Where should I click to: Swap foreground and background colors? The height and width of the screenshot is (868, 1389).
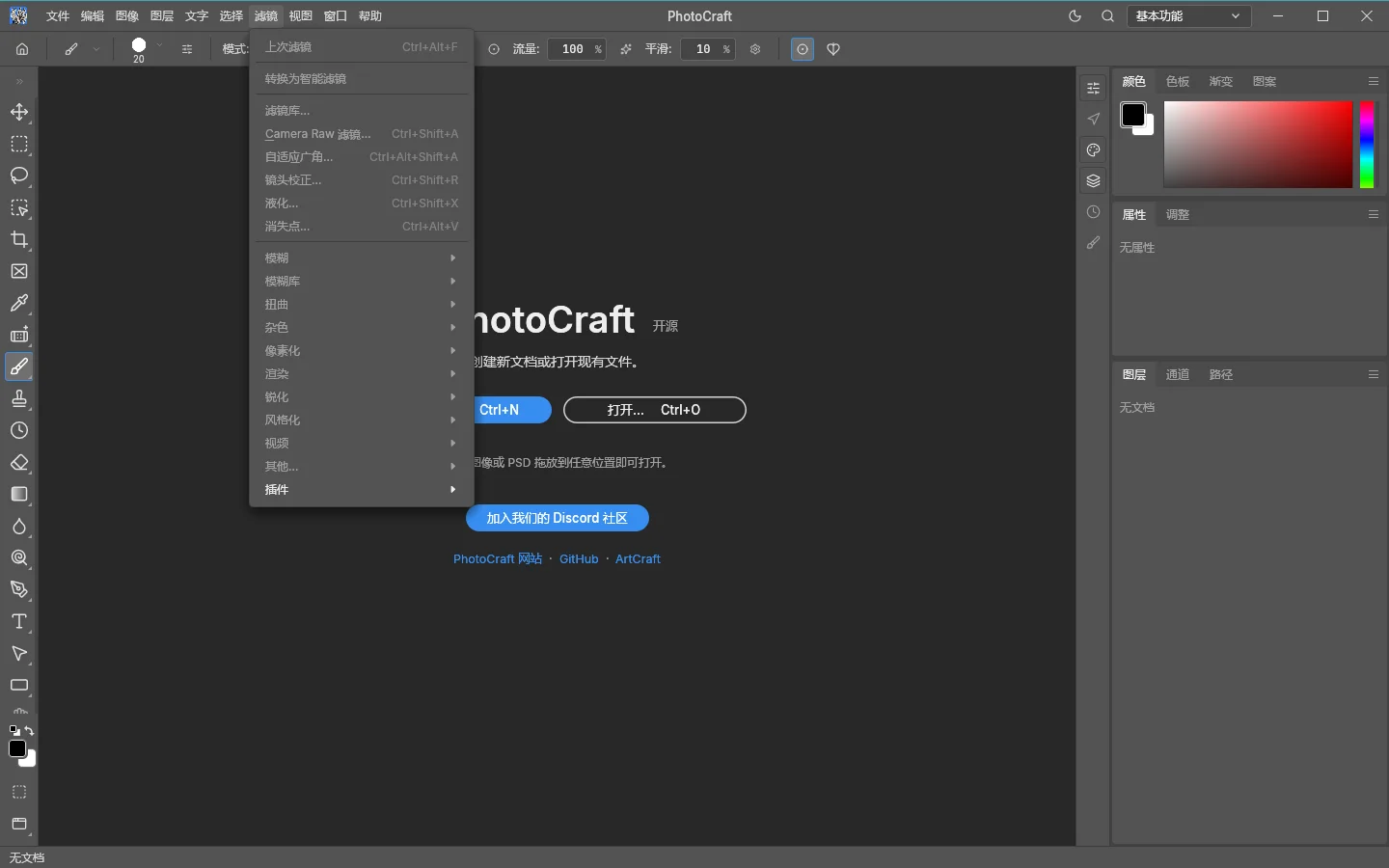click(30, 730)
